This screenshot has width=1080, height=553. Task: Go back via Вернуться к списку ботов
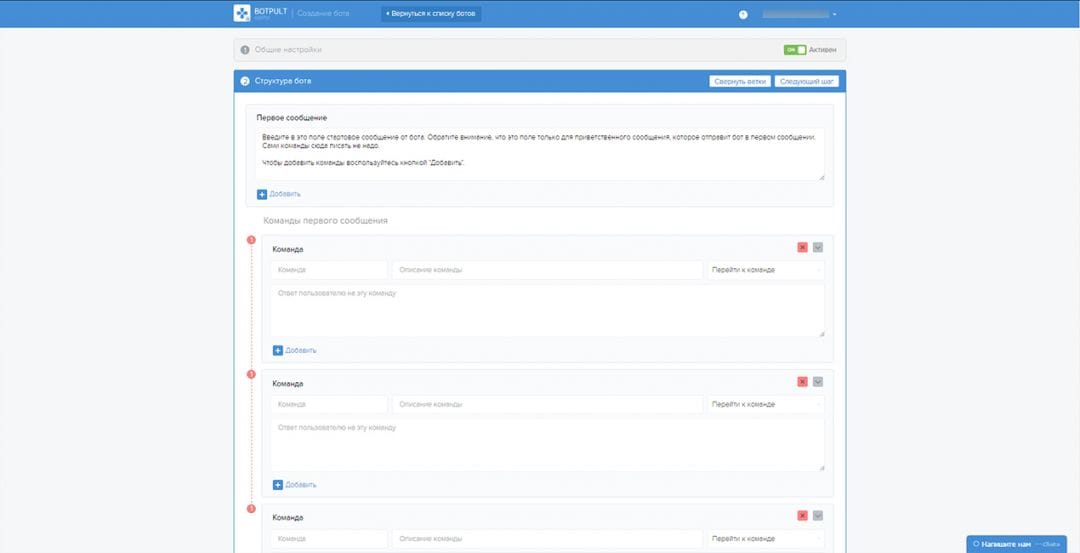click(x=431, y=14)
